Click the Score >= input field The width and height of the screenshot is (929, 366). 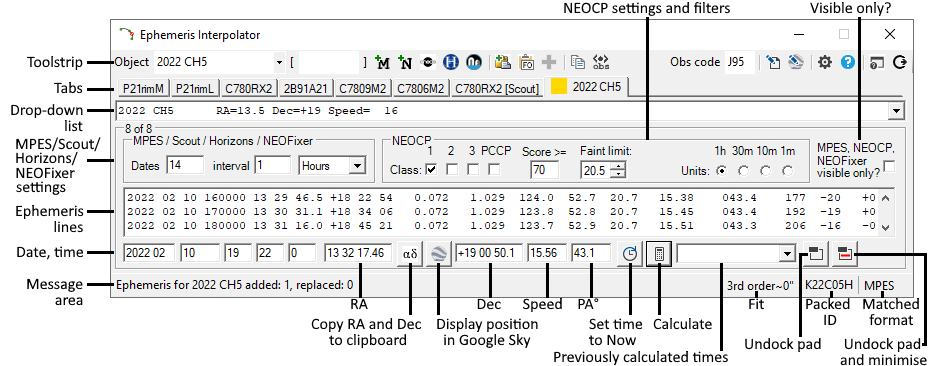(545, 171)
